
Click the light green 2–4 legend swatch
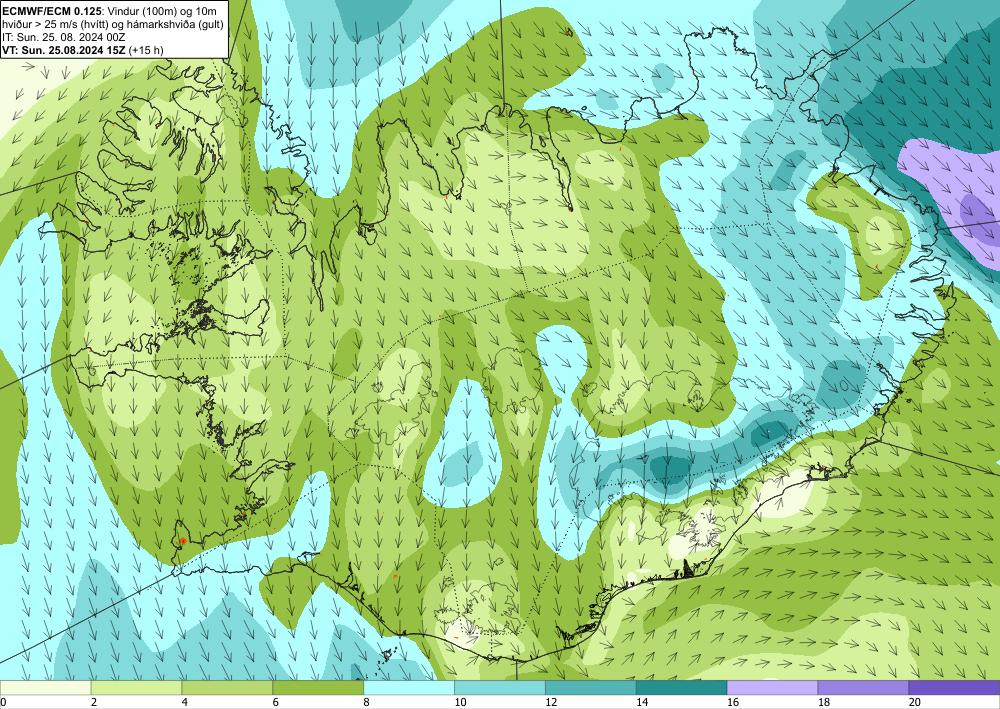(x=136, y=687)
